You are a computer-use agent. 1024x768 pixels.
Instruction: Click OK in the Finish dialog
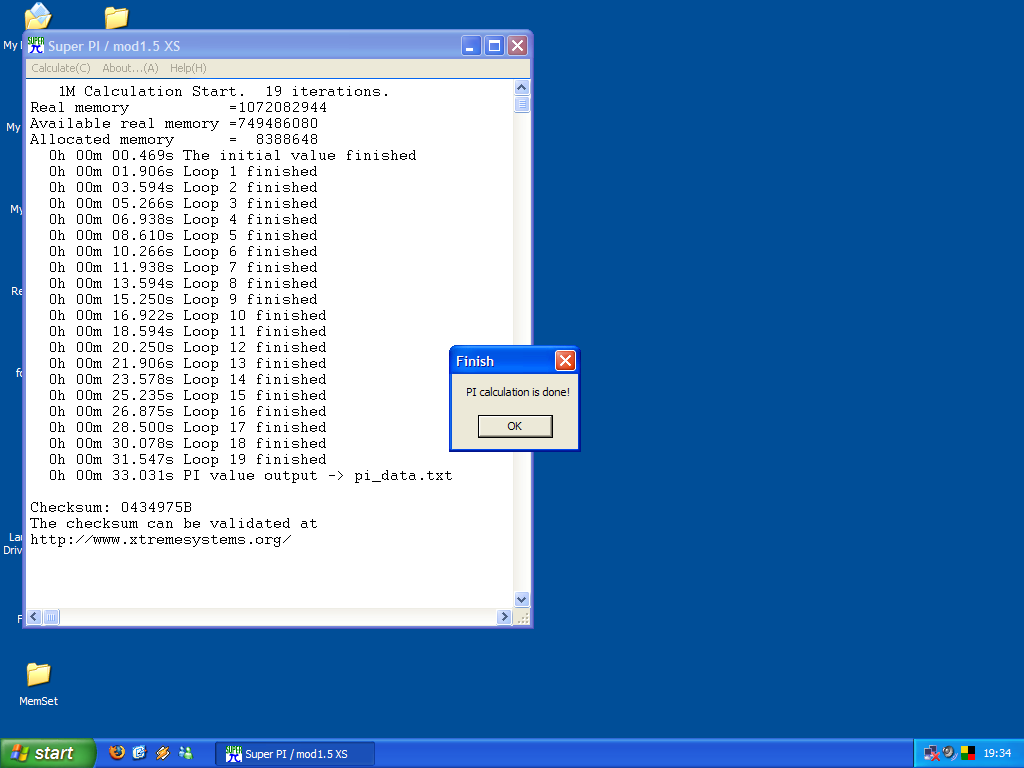point(515,426)
